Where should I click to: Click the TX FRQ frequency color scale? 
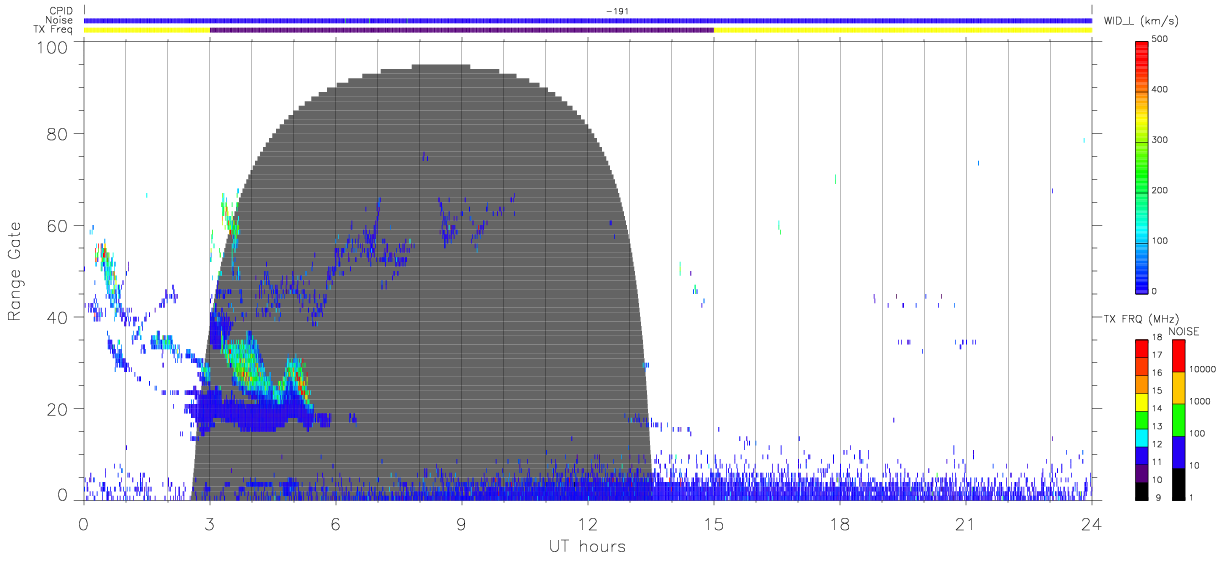[x=1142, y=419]
